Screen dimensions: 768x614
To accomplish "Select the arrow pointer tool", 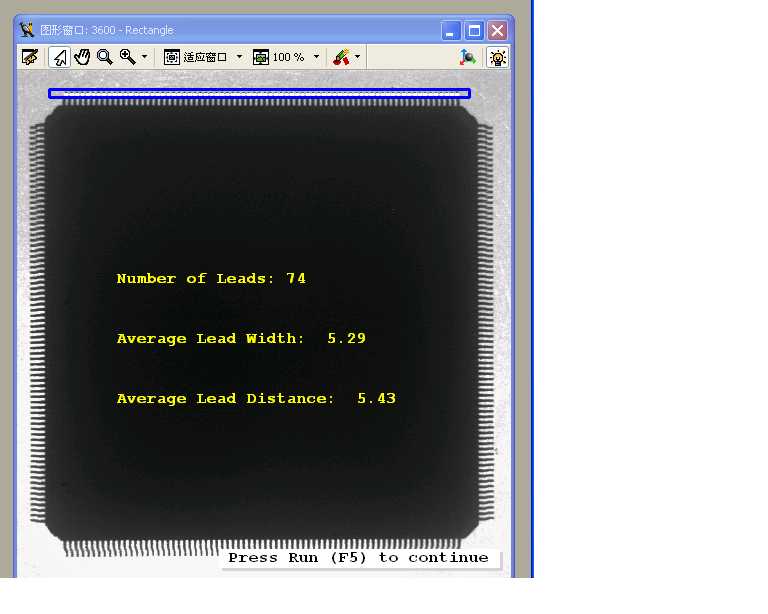I will (60, 57).
